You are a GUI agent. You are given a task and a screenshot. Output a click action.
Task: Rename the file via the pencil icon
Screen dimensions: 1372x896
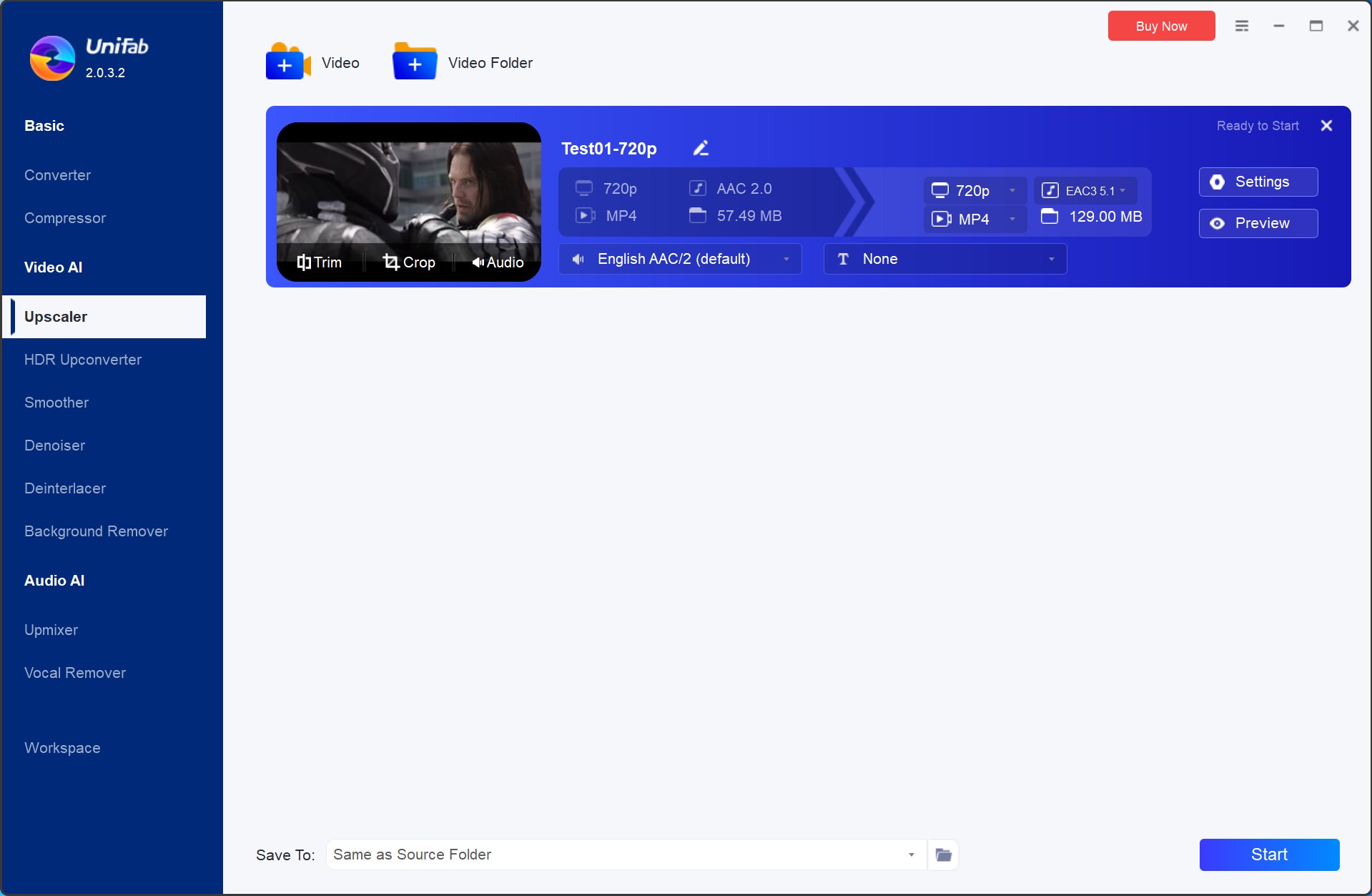click(701, 148)
